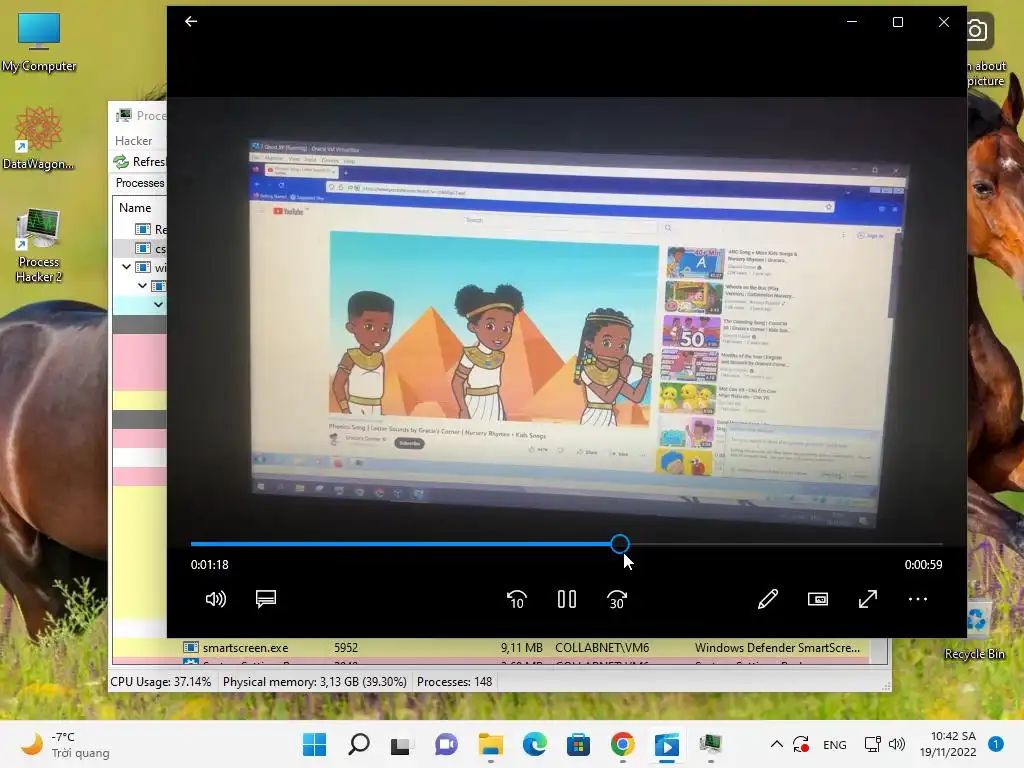1024x768 pixels.
Task: Click Processes: 148 status entry
Action: [455, 682]
